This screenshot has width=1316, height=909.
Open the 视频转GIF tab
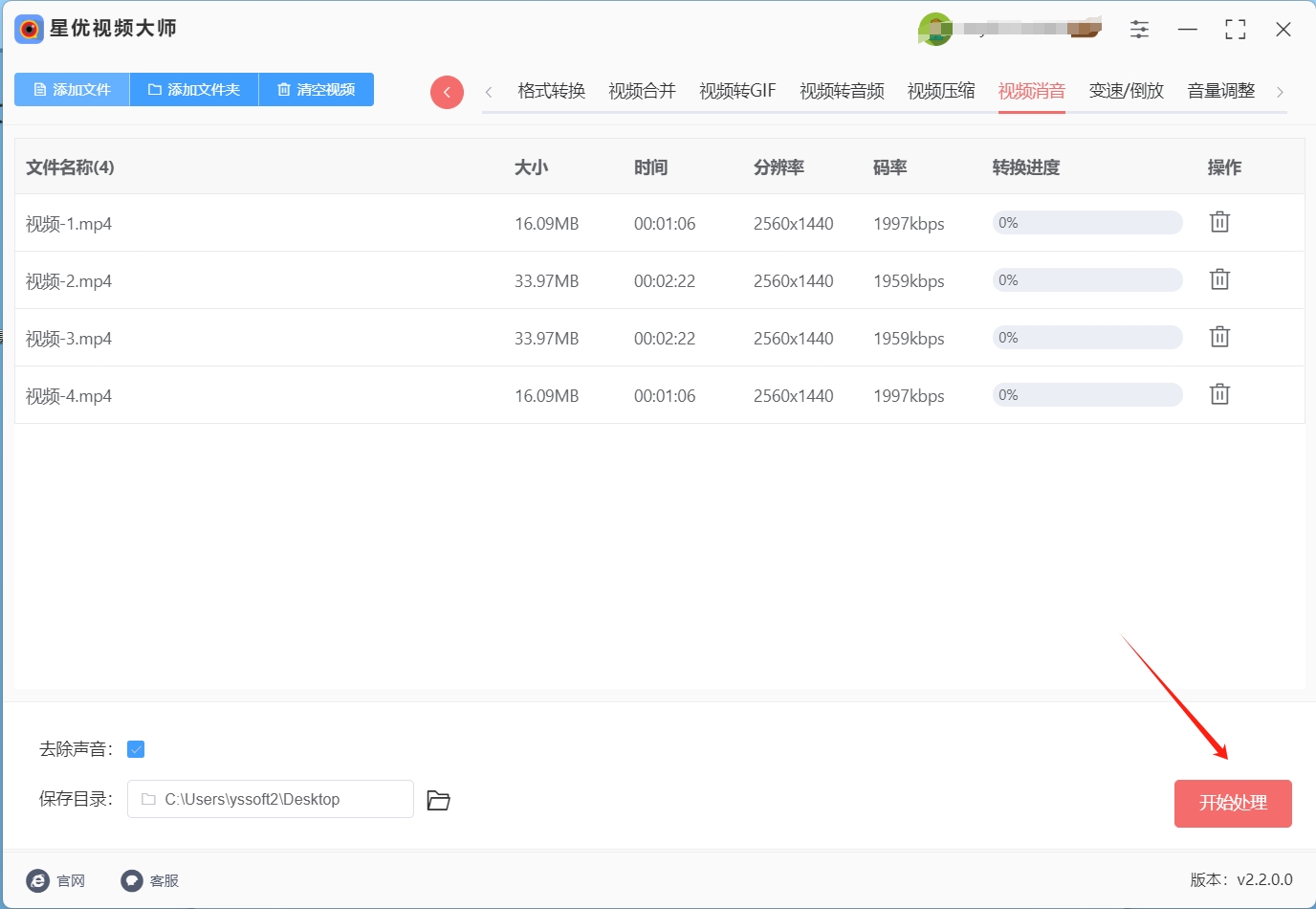pyautogui.click(x=737, y=91)
